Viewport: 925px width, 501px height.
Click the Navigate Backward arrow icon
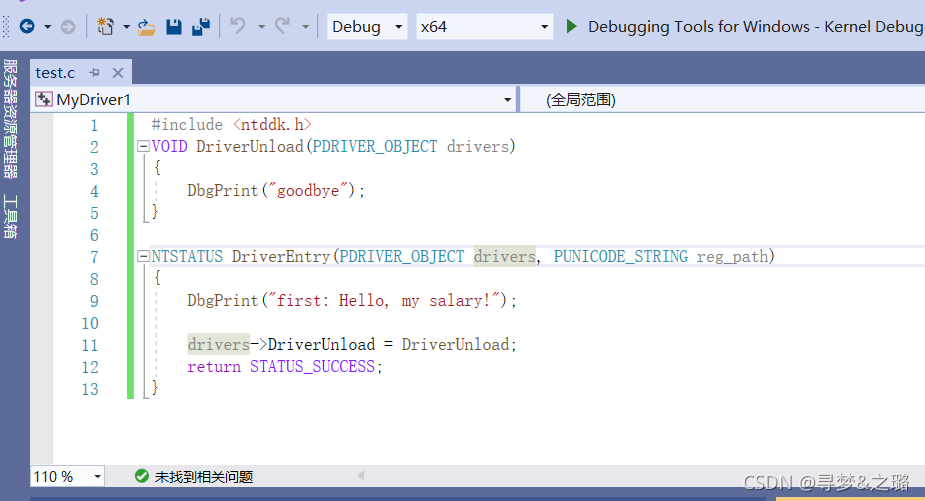click(x=27, y=27)
